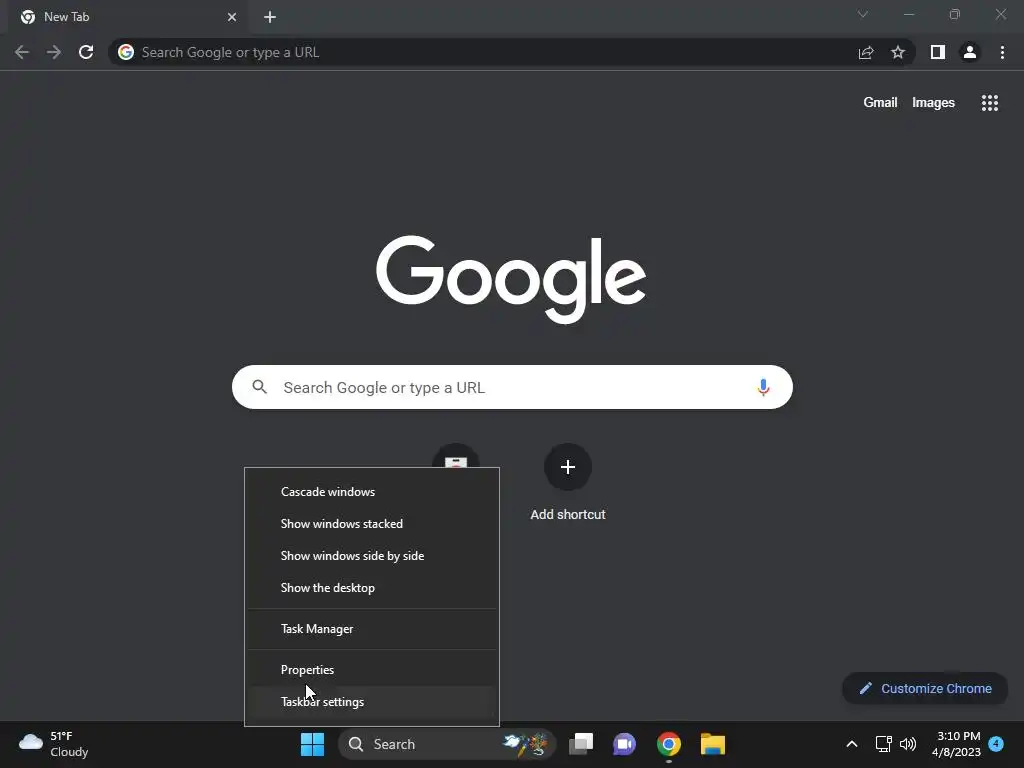Click the Add shortcut plus icon
Viewport: 1024px width, 768px height.
(568, 467)
